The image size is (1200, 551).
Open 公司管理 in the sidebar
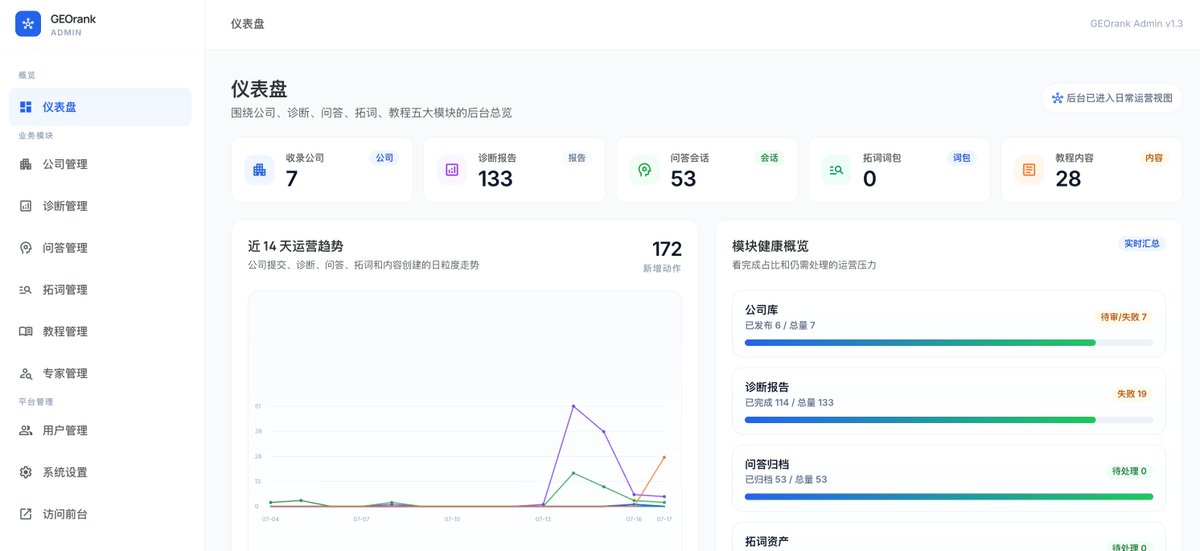[x=100, y=164]
